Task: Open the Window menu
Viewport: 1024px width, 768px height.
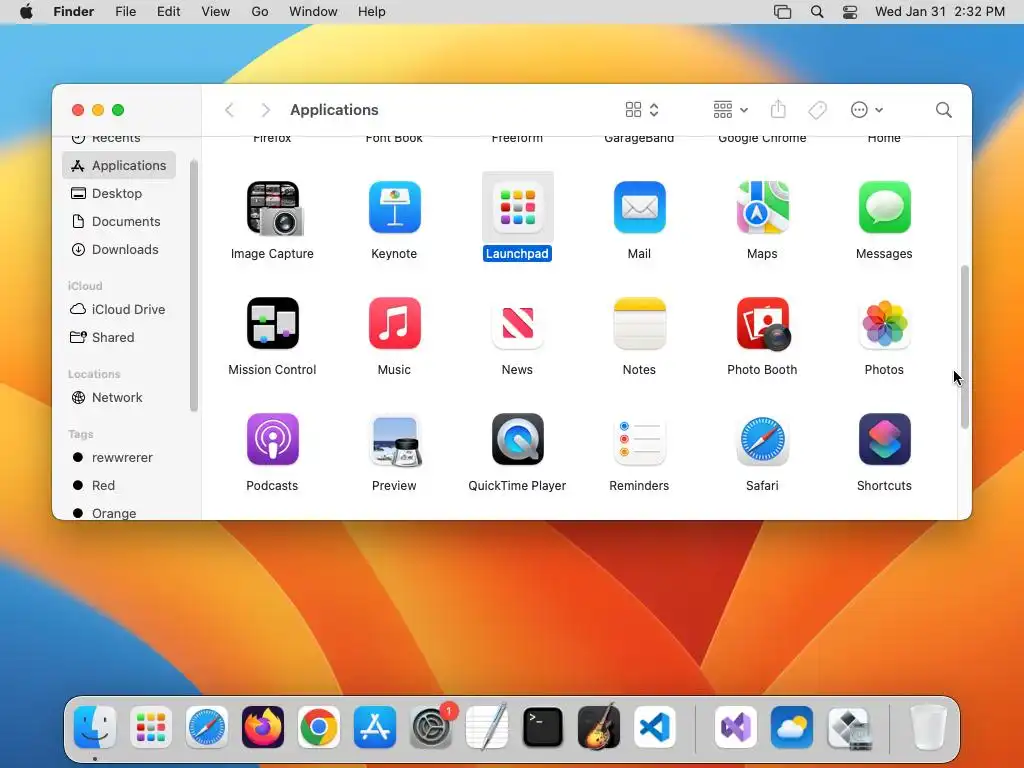Action: (x=313, y=12)
